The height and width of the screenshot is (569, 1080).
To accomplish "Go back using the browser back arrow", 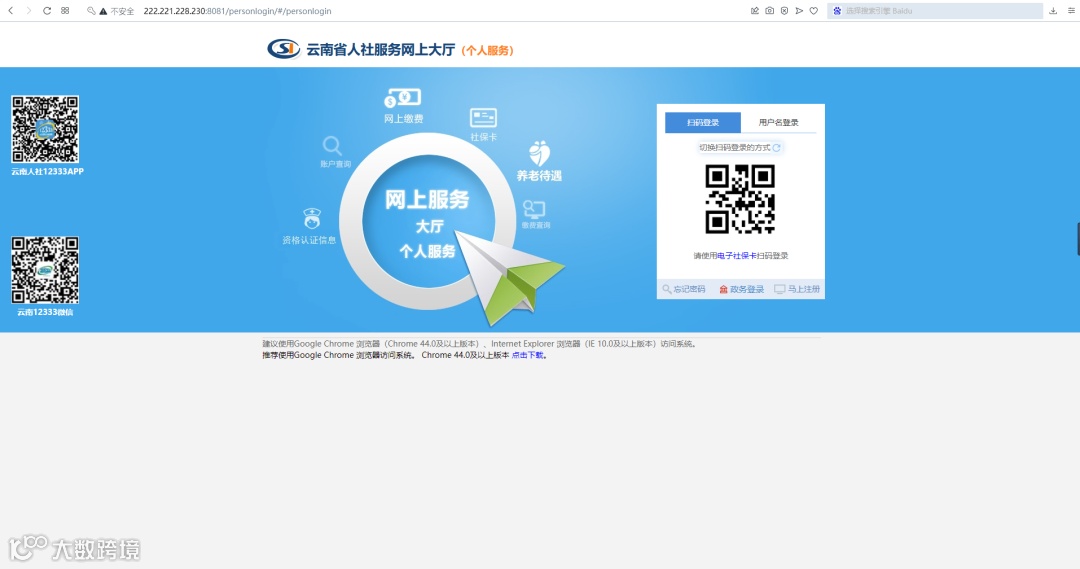I will [10, 11].
